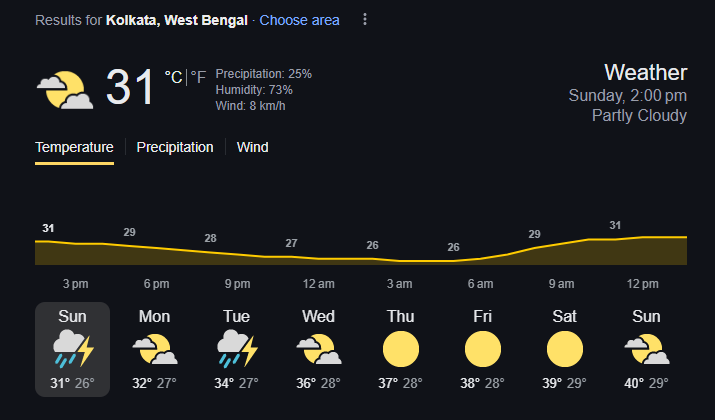
Task: Select Friday's sunny forecast icon
Action: (x=482, y=349)
